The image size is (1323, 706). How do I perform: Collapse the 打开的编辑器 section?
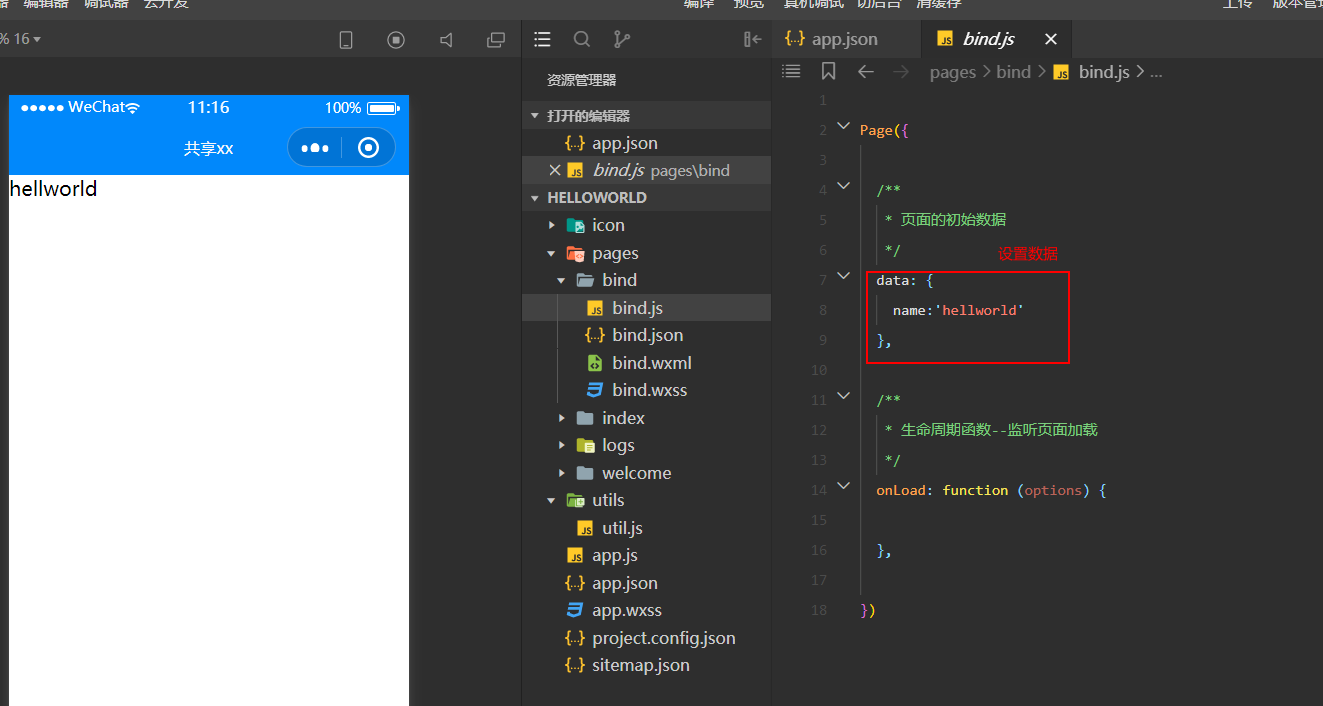click(x=535, y=116)
